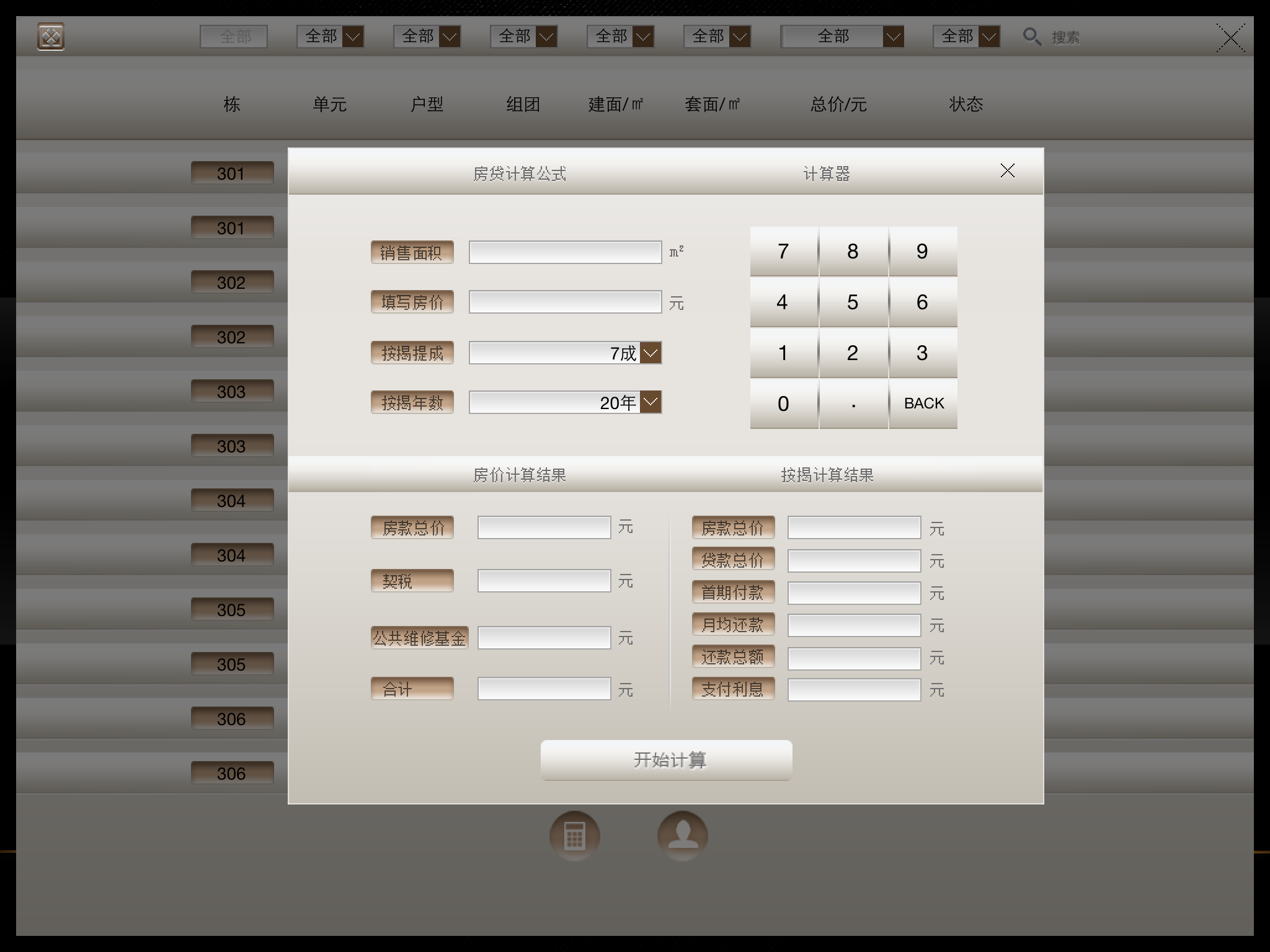Open the 总价 filter dropdown
1270x952 pixels.
(842, 37)
